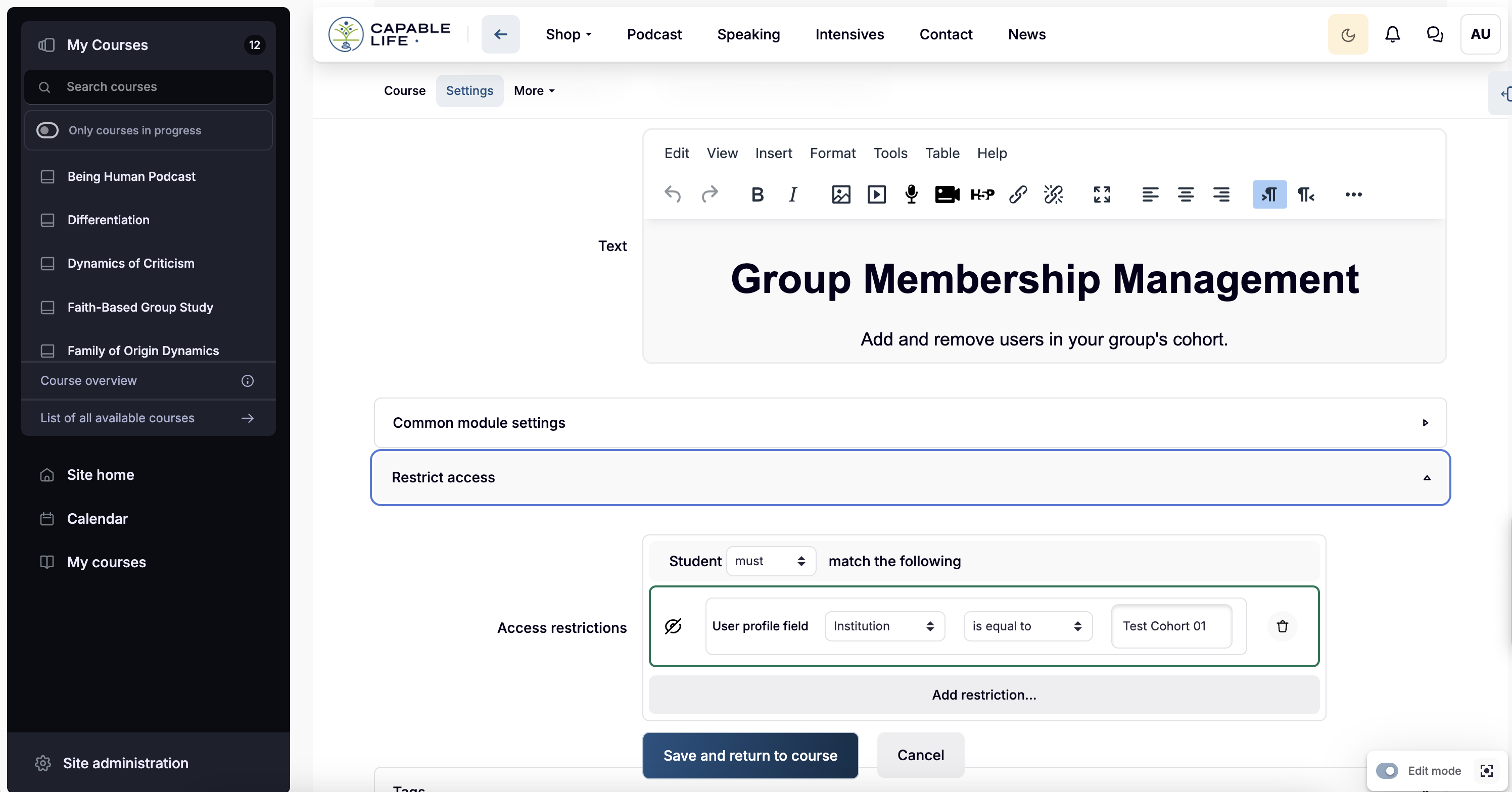The height and width of the screenshot is (792, 1512).
Task: Open the editor Format menu
Action: click(832, 153)
